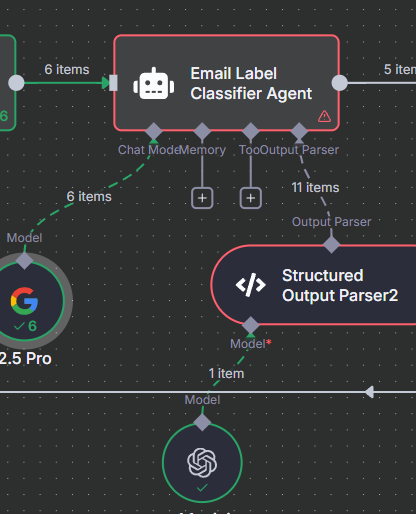Open the OpenAI chat model node

click(202, 462)
